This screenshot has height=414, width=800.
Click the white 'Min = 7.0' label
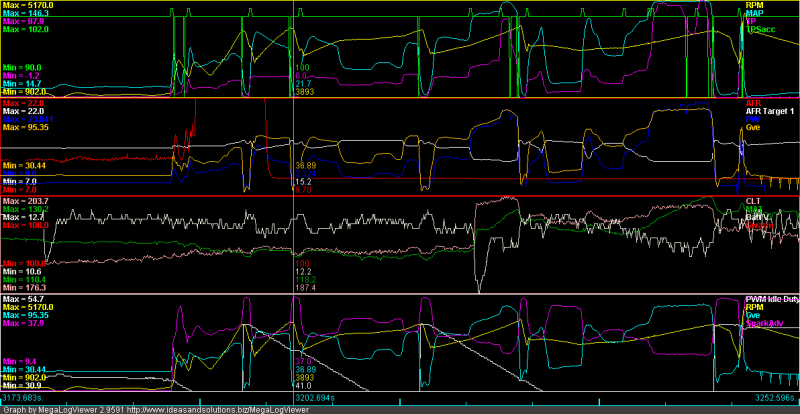click(18, 181)
